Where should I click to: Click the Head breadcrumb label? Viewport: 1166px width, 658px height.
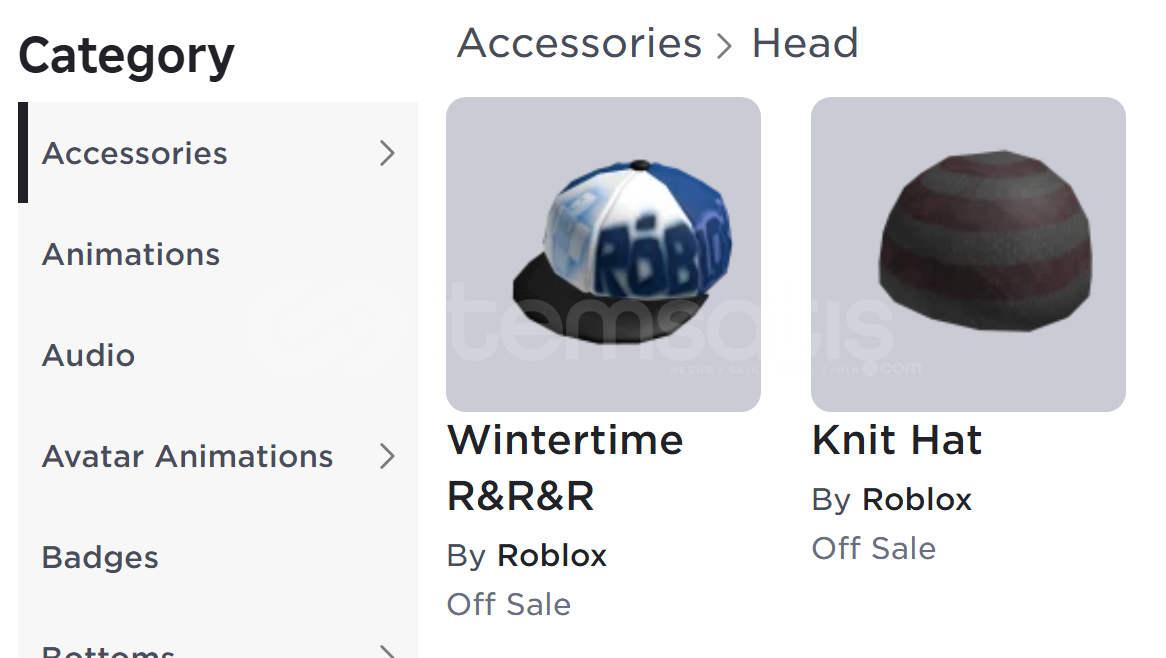tap(805, 43)
